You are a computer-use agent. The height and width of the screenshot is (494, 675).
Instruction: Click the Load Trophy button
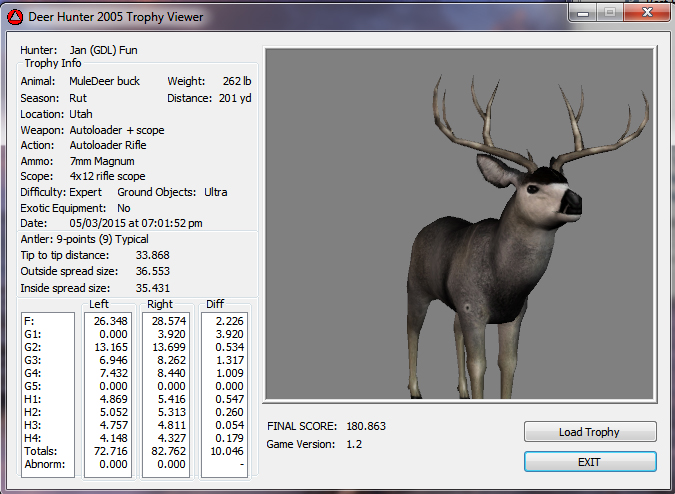tap(589, 432)
